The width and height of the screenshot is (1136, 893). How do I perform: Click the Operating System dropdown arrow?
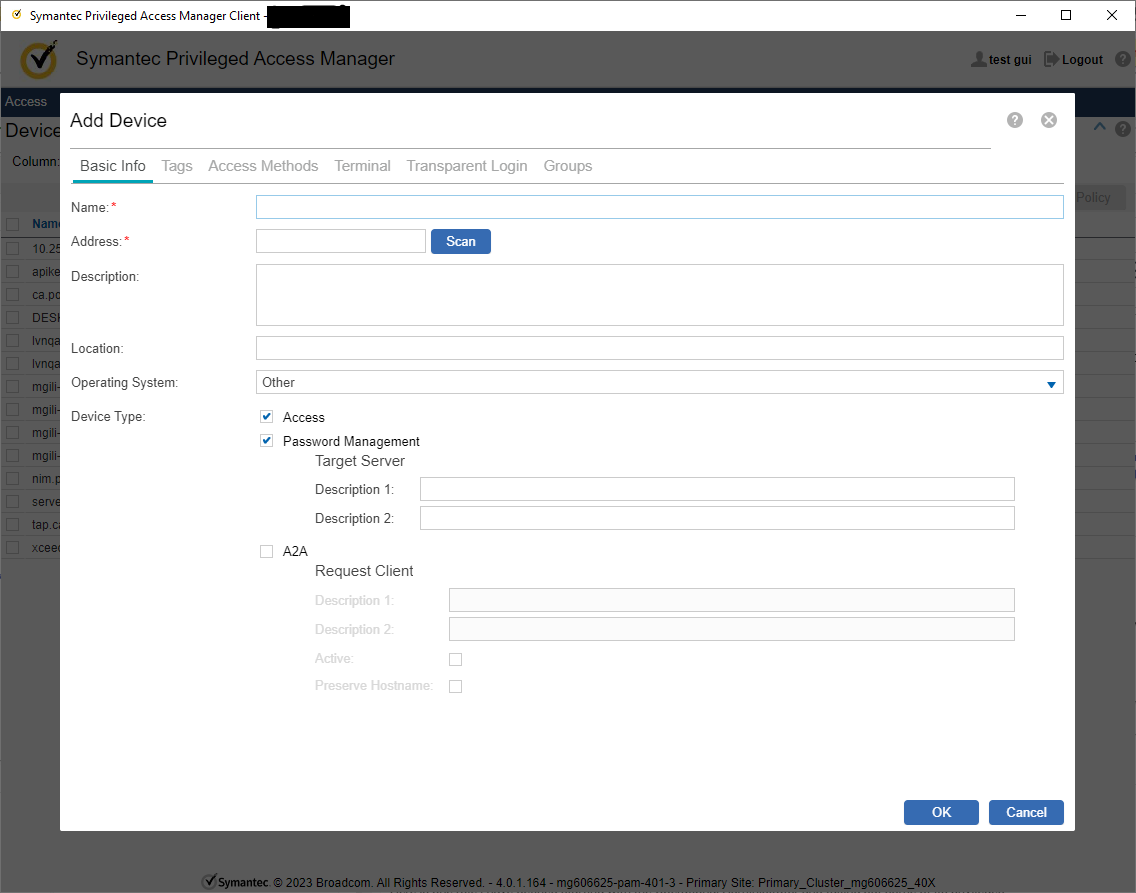click(x=1051, y=384)
